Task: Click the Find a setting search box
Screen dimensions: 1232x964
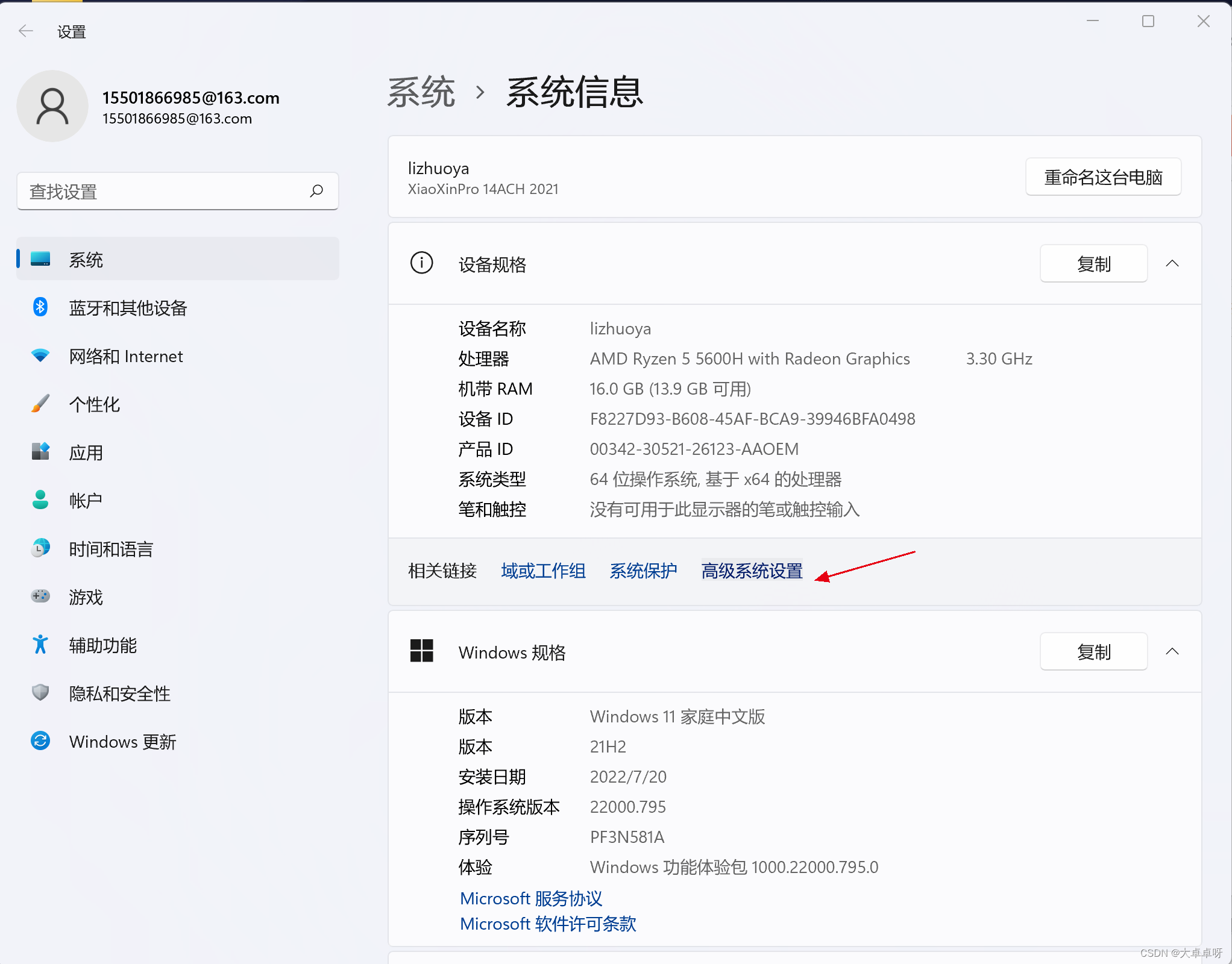Action: click(x=163, y=192)
